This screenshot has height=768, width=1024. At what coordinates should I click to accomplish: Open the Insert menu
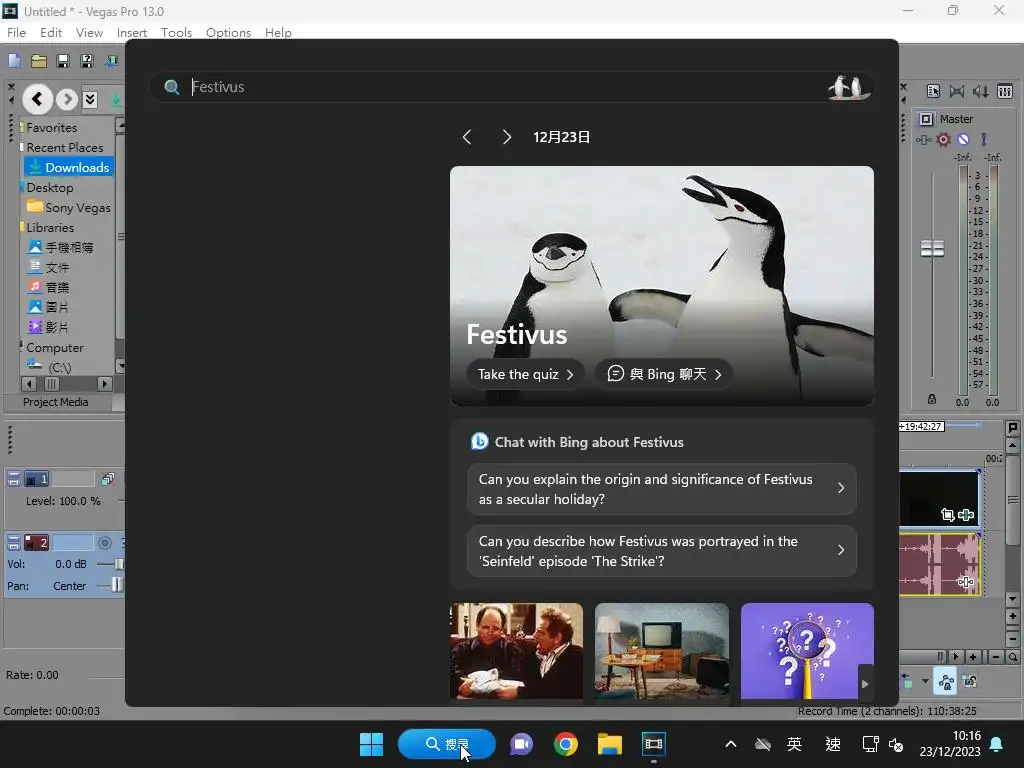pyautogui.click(x=131, y=33)
